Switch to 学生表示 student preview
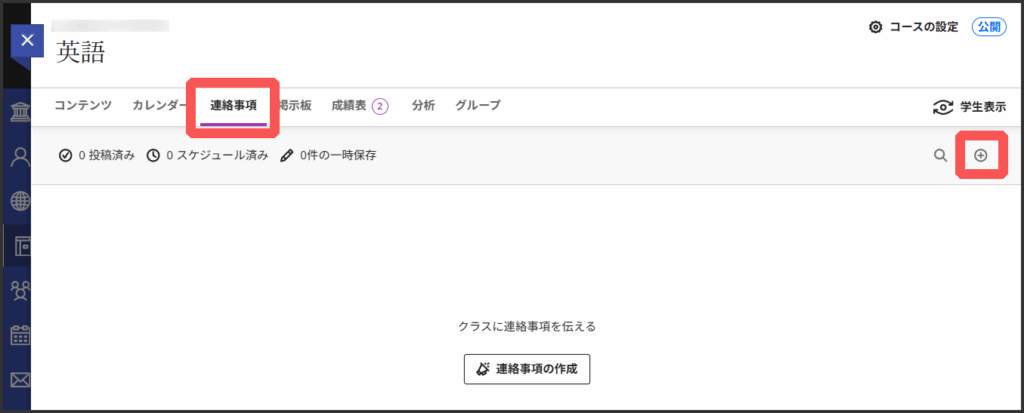The width and height of the screenshot is (1024, 413). [x=968, y=107]
